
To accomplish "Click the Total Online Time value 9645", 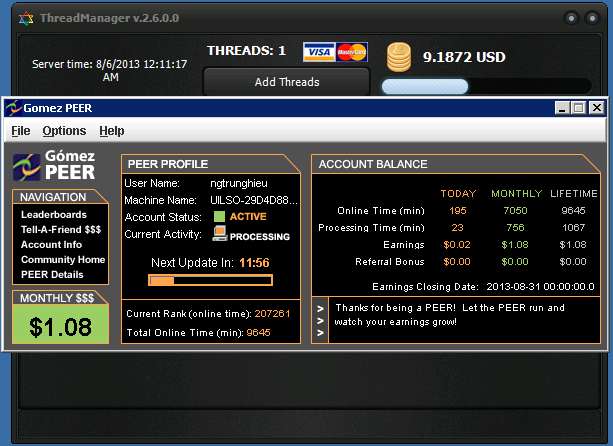I will (258, 333).
